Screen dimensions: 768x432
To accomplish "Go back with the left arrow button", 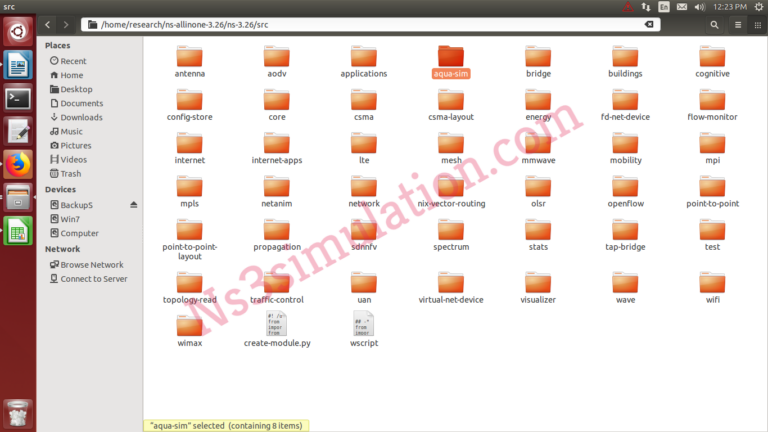I will (x=50, y=24).
